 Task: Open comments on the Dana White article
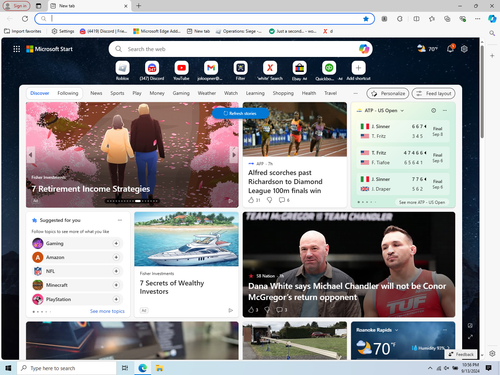pyautogui.click(x=282, y=310)
